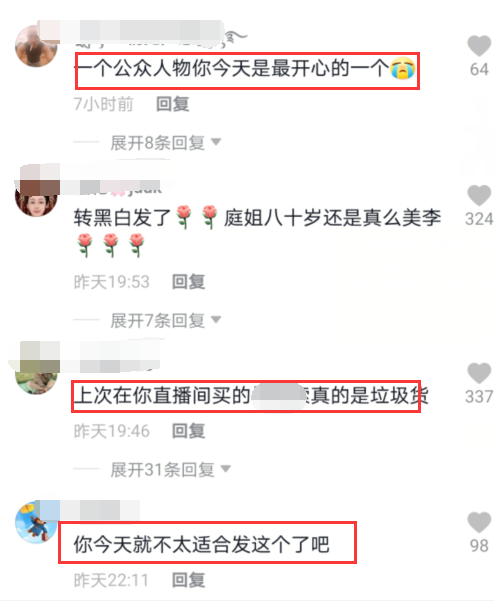The width and height of the screenshot is (494, 601).
Task: Like the comment with 64 likes
Action: point(479,46)
